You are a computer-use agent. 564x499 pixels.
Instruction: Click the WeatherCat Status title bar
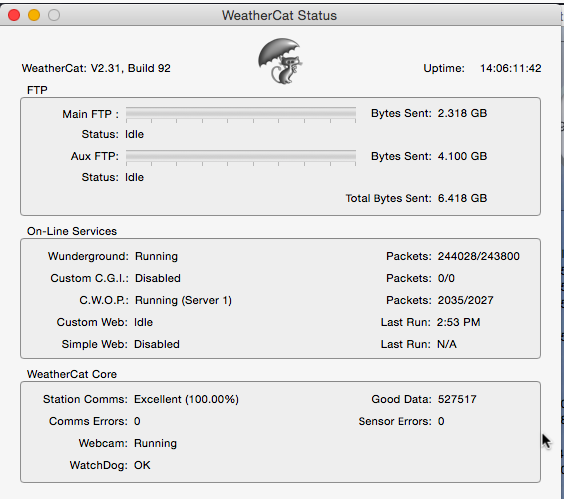coord(279,15)
